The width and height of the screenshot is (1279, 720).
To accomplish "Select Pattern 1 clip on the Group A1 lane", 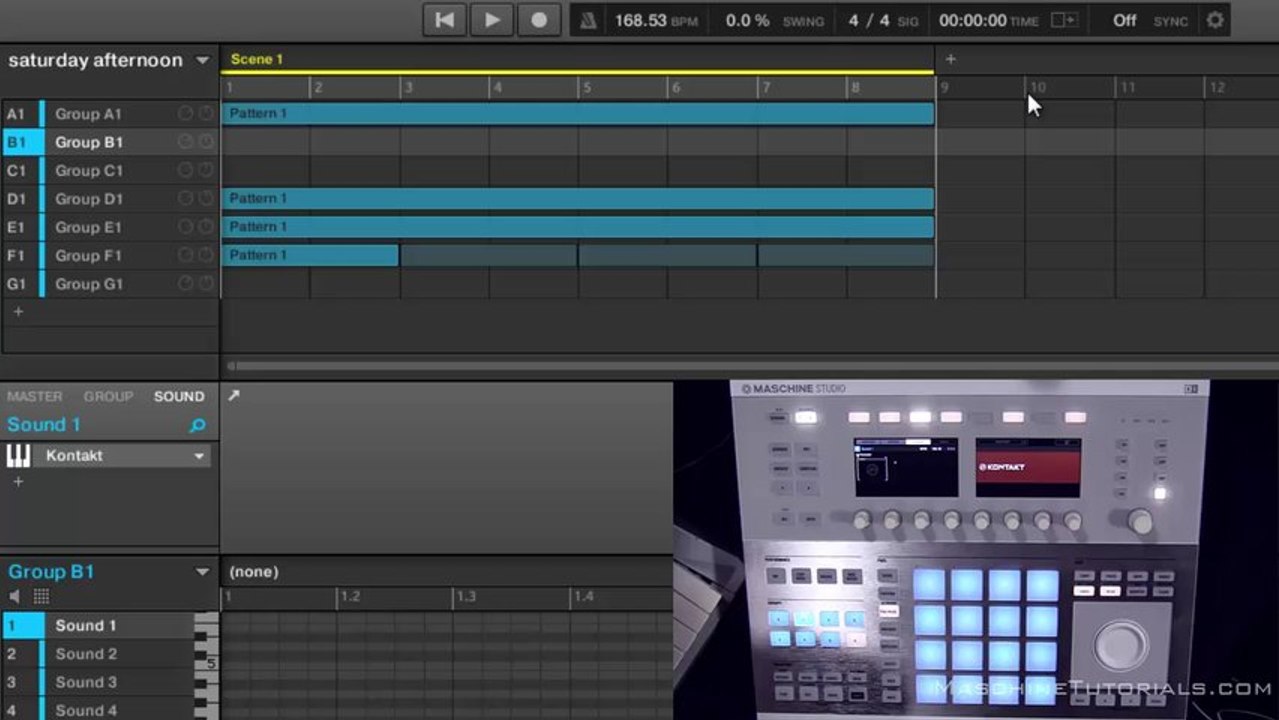I will pos(577,114).
